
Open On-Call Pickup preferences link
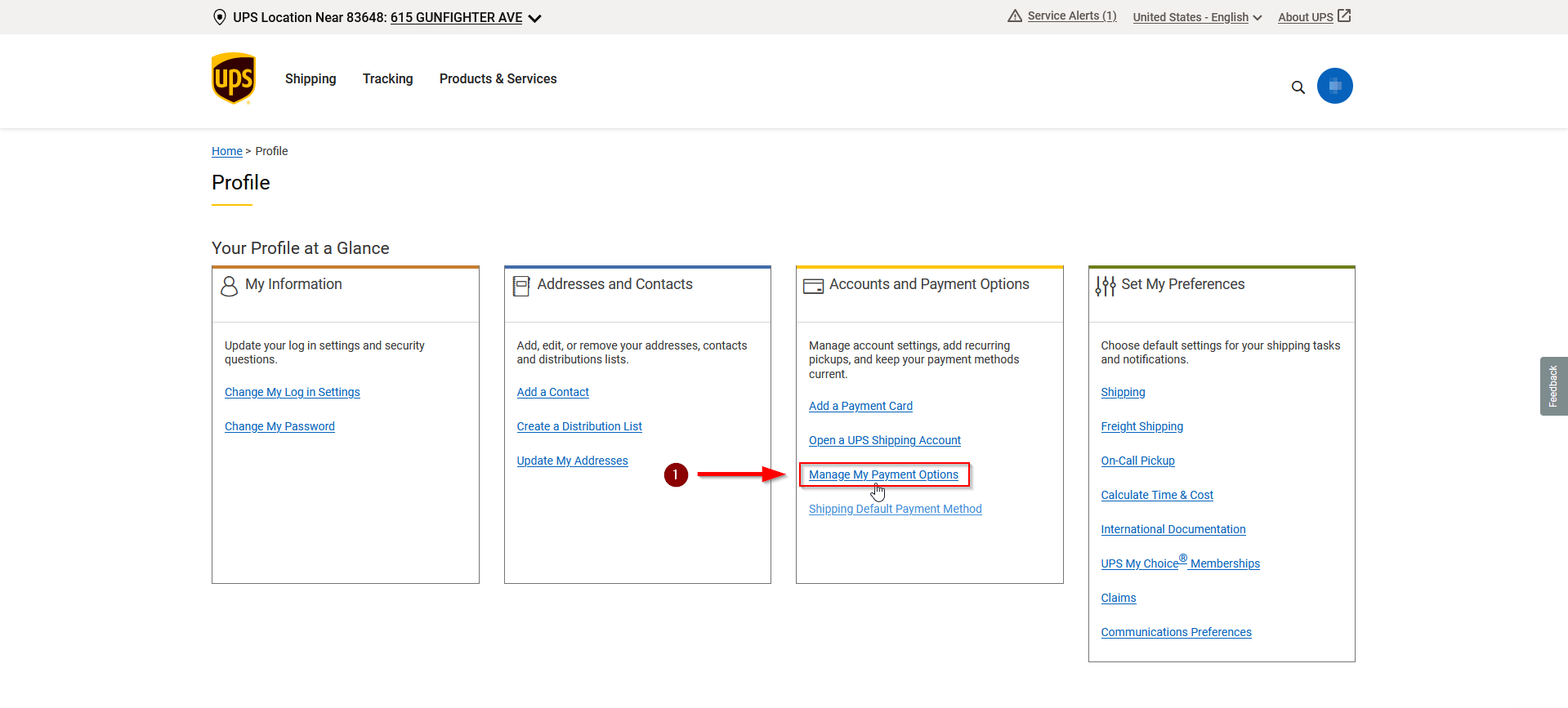pyautogui.click(x=1137, y=461)
